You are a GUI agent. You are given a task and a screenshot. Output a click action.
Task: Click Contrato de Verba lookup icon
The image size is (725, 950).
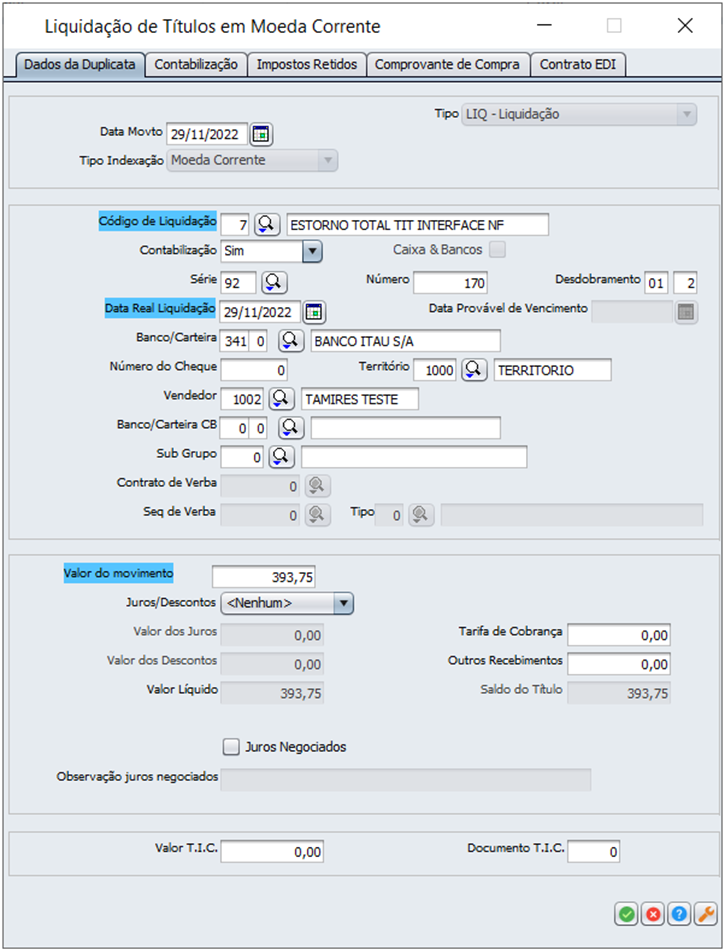click(317, 486)
